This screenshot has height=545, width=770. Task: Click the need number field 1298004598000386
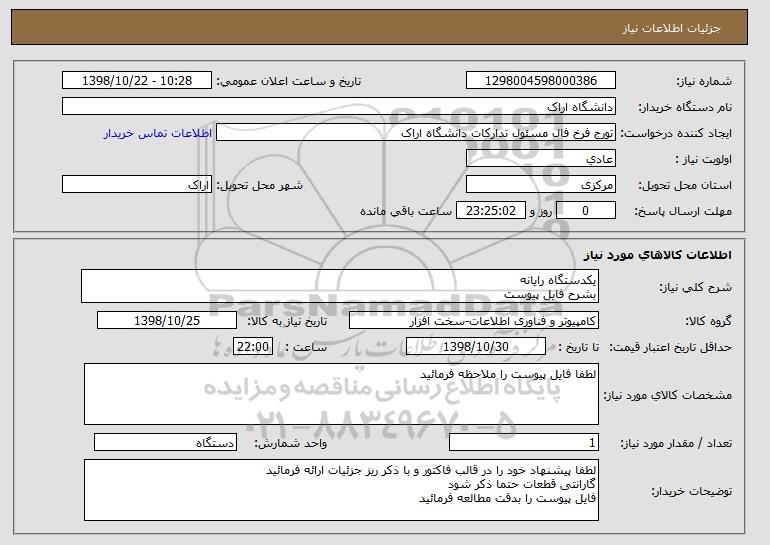(x=541, y=81)
